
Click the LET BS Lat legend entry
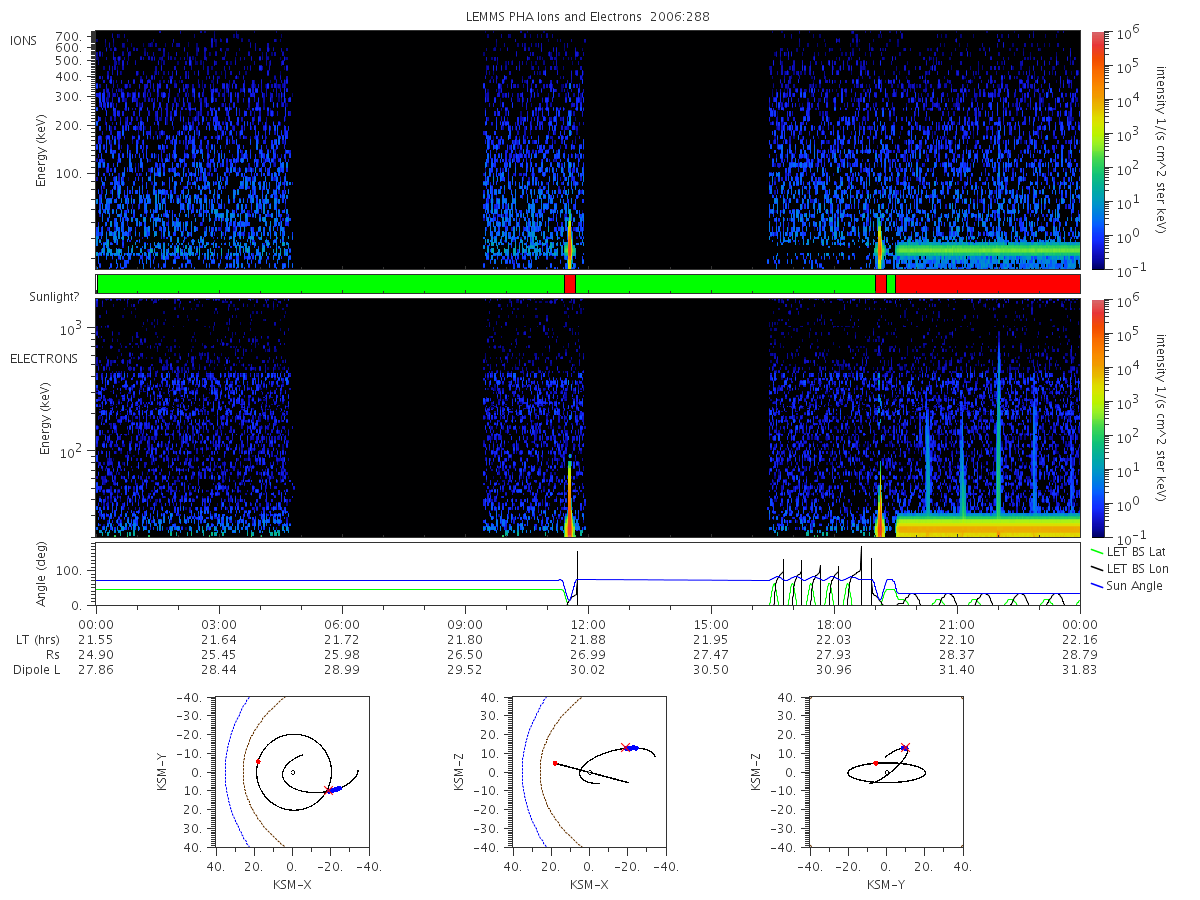click(1129, 551)
